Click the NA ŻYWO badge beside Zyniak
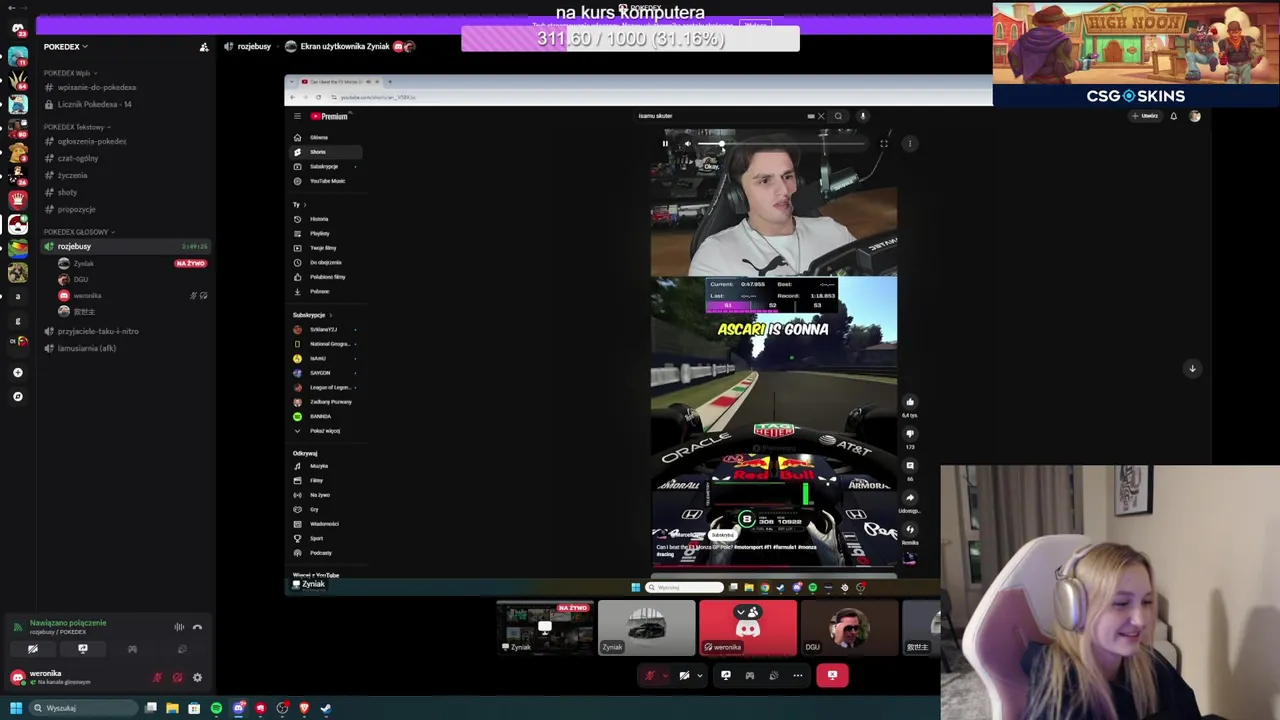The height and width of the screenshot is (720, 1280). (x=190, y=263)
